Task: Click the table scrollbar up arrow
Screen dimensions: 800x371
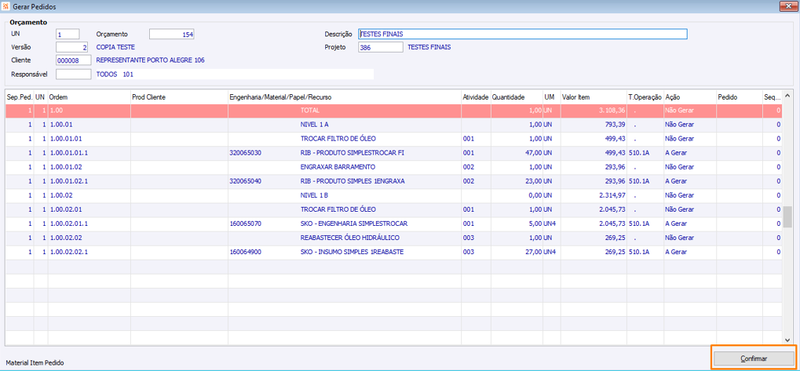Action: coord(788,95)
